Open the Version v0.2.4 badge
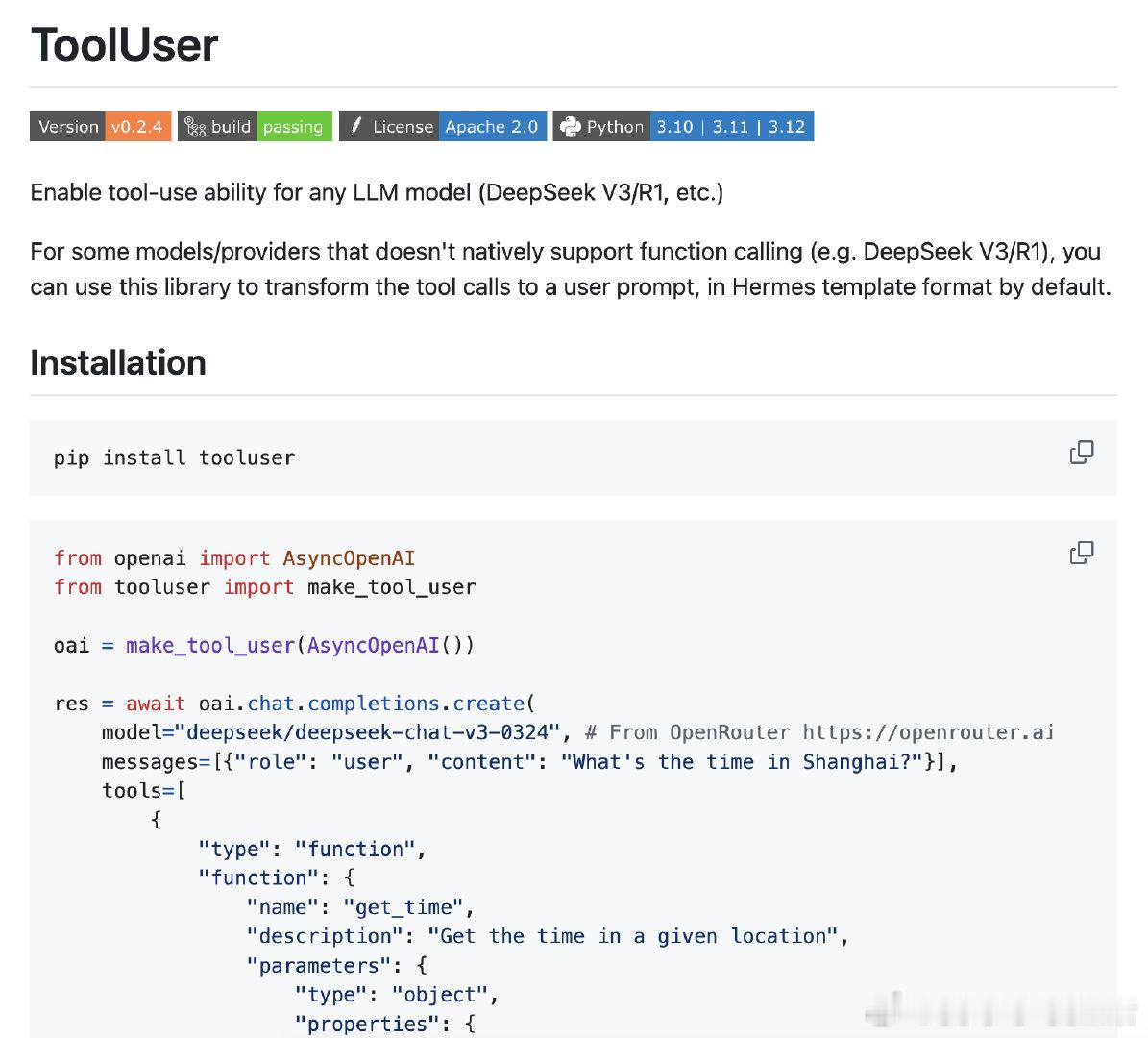The width and height of the screenshot is (1148, 1038). [100, 127]
